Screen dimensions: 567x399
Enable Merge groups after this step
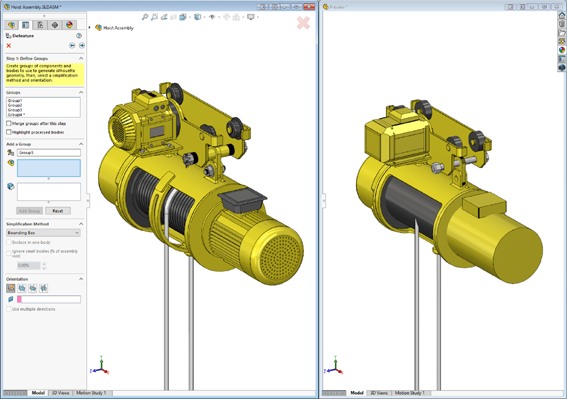click(9, 123)
